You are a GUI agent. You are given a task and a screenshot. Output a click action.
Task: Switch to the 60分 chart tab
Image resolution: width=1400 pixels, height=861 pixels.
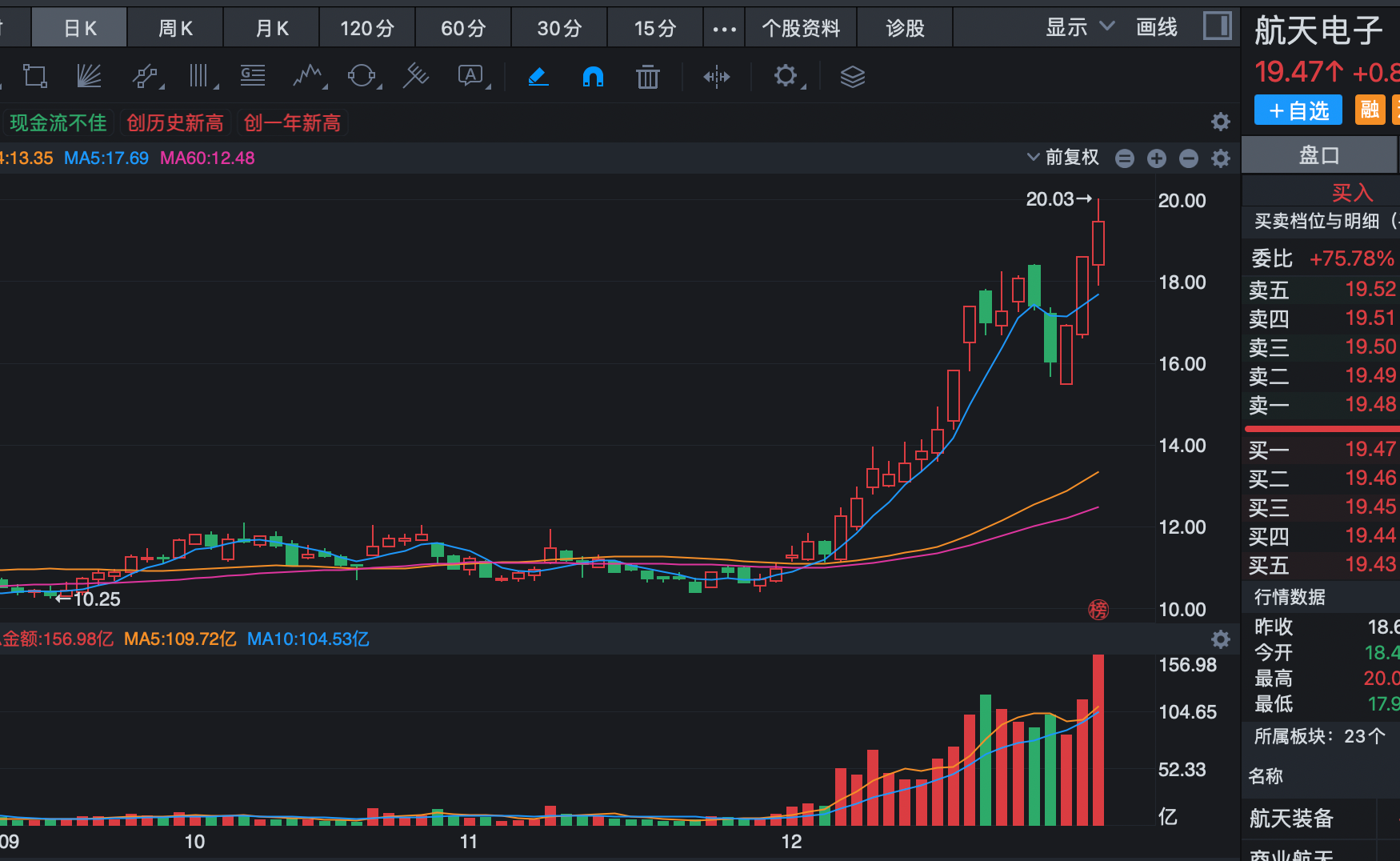pyautogui.click(x=463, y=29)
